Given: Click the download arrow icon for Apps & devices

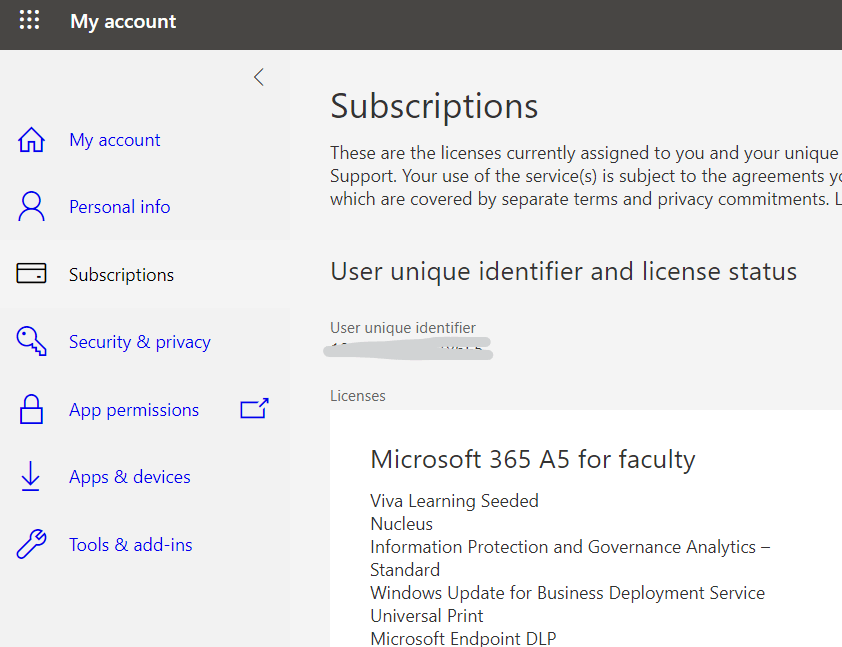Looking at the screenshot, I should pyautogui.click(x=31, y=476).
